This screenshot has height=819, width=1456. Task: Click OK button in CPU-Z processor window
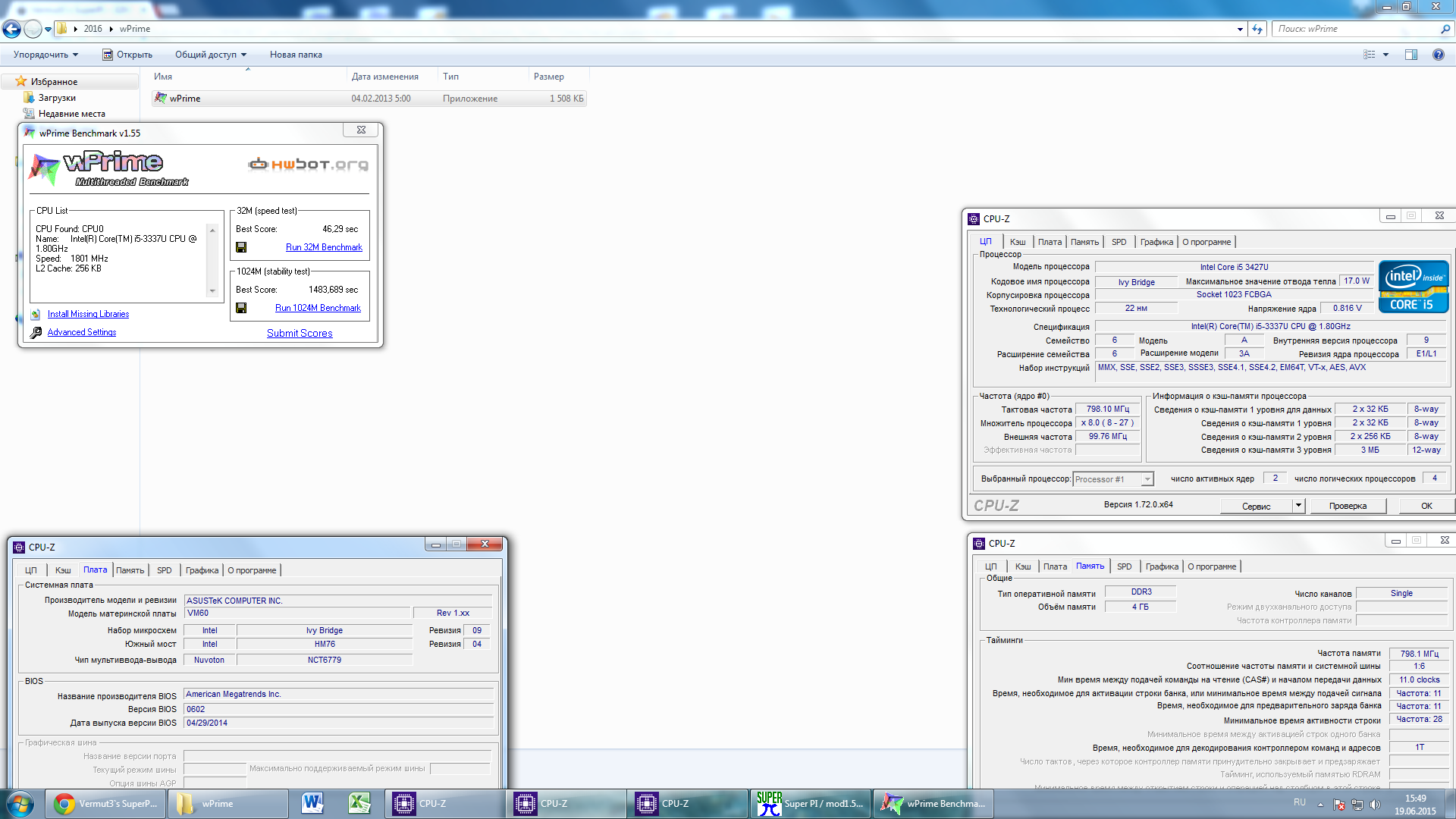(x=1426, y=506)
